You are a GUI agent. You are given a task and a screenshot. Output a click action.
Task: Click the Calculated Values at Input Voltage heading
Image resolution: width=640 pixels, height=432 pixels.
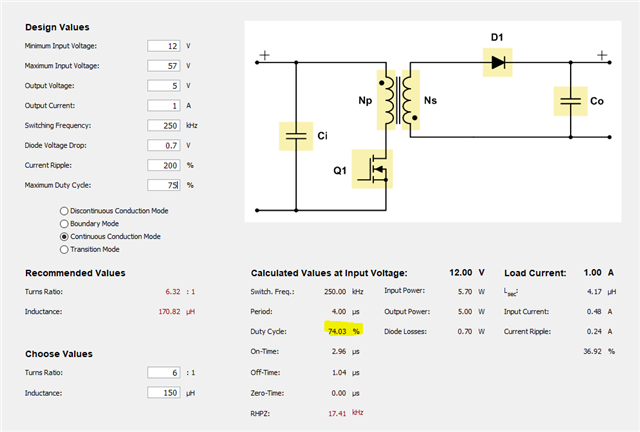click(x=329, y=273)
